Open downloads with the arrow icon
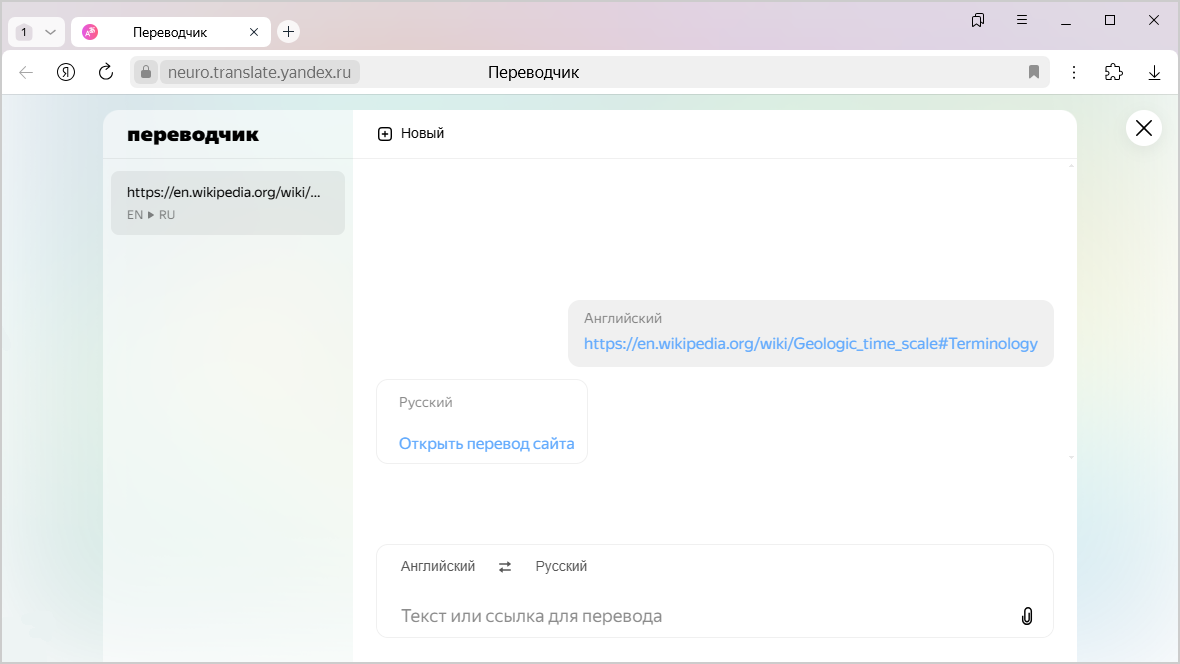1180x664 pixels. [x=1154, y=72]
